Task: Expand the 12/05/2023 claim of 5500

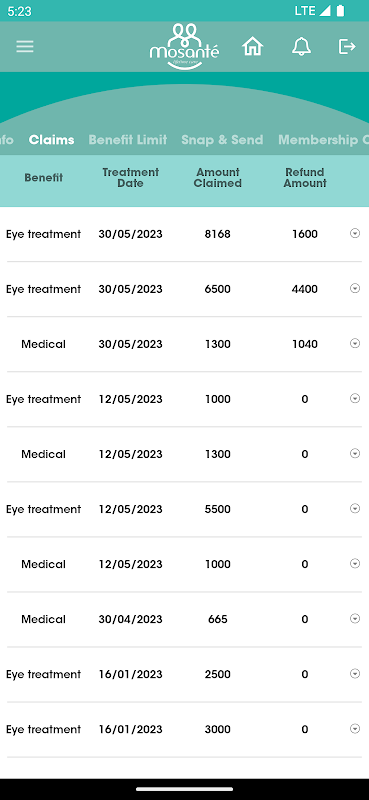Action: (355, 508)
